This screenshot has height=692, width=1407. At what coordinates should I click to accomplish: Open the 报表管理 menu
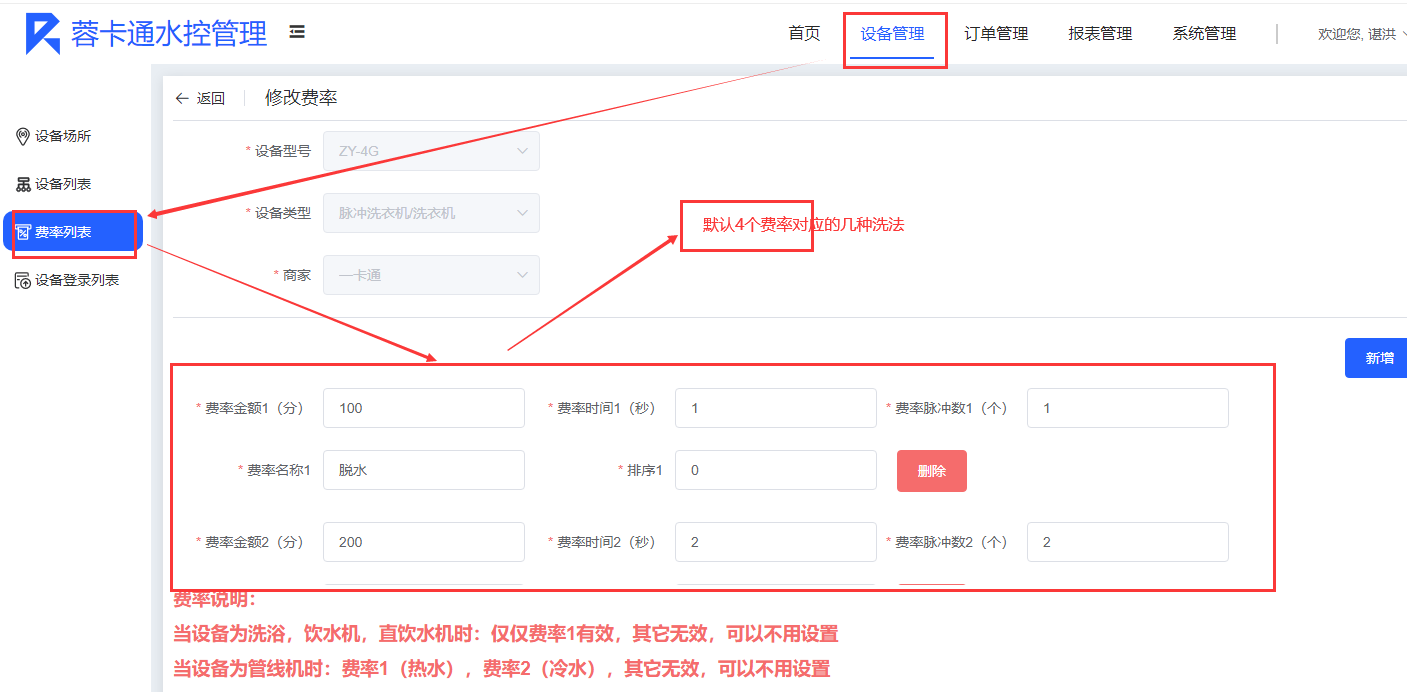point(1100,34)
